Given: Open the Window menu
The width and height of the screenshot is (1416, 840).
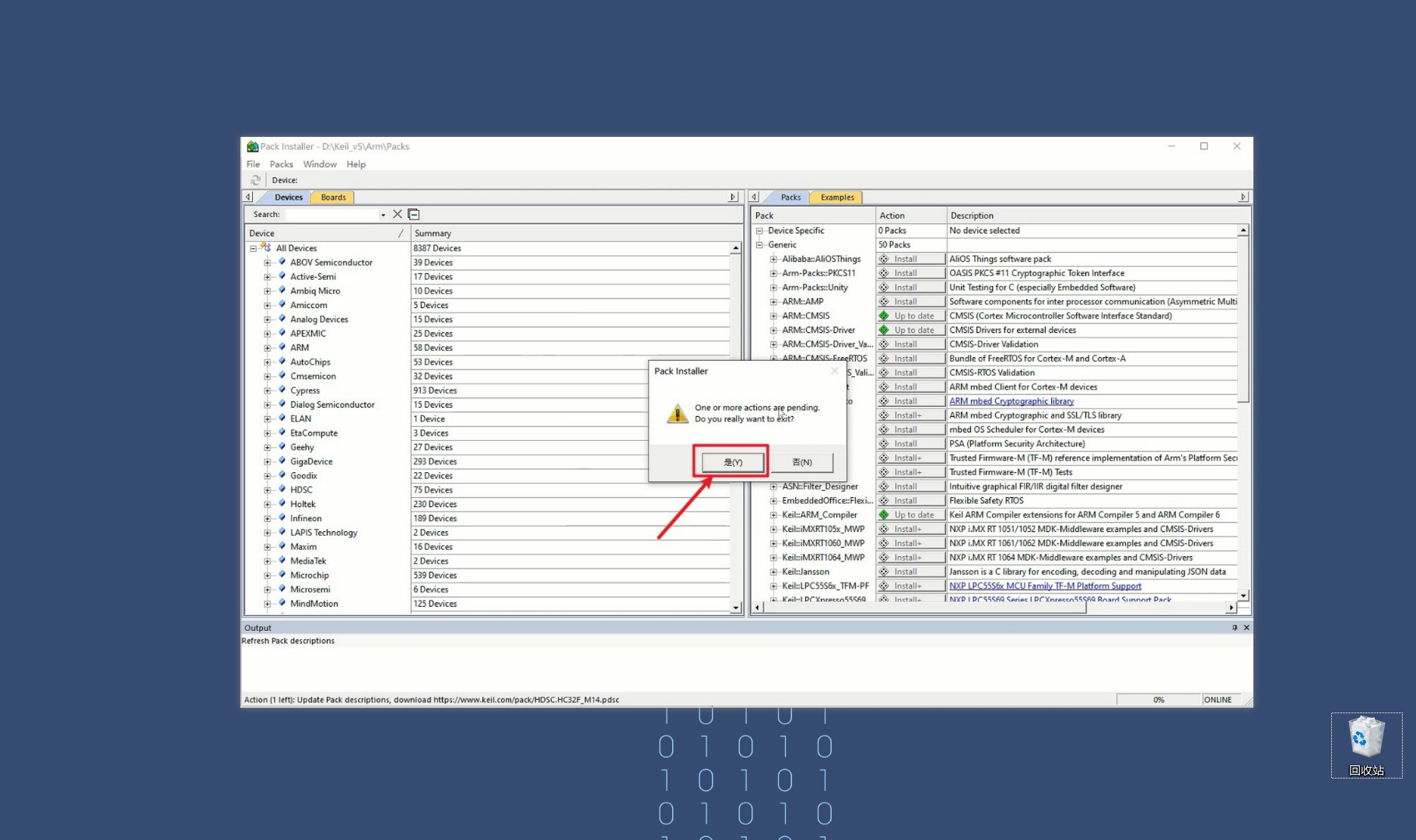Looking at the screenshot, I should point(320,164).
